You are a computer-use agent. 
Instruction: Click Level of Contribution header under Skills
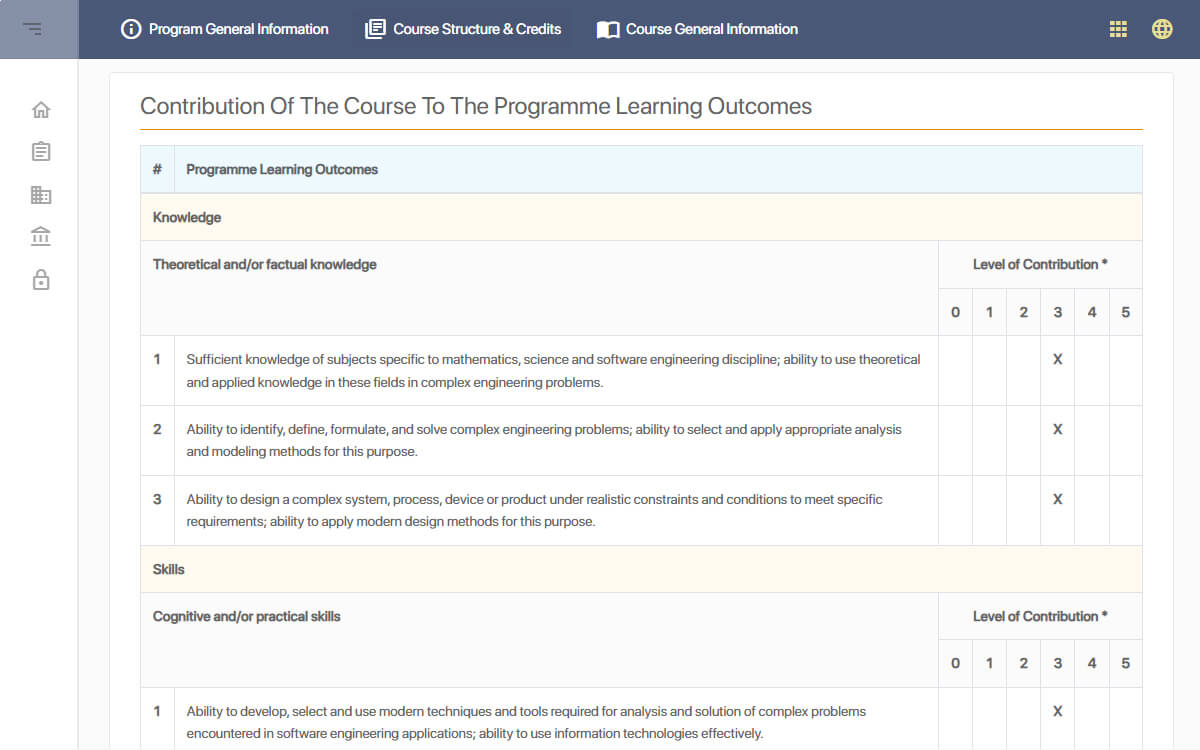(1040, 617)
